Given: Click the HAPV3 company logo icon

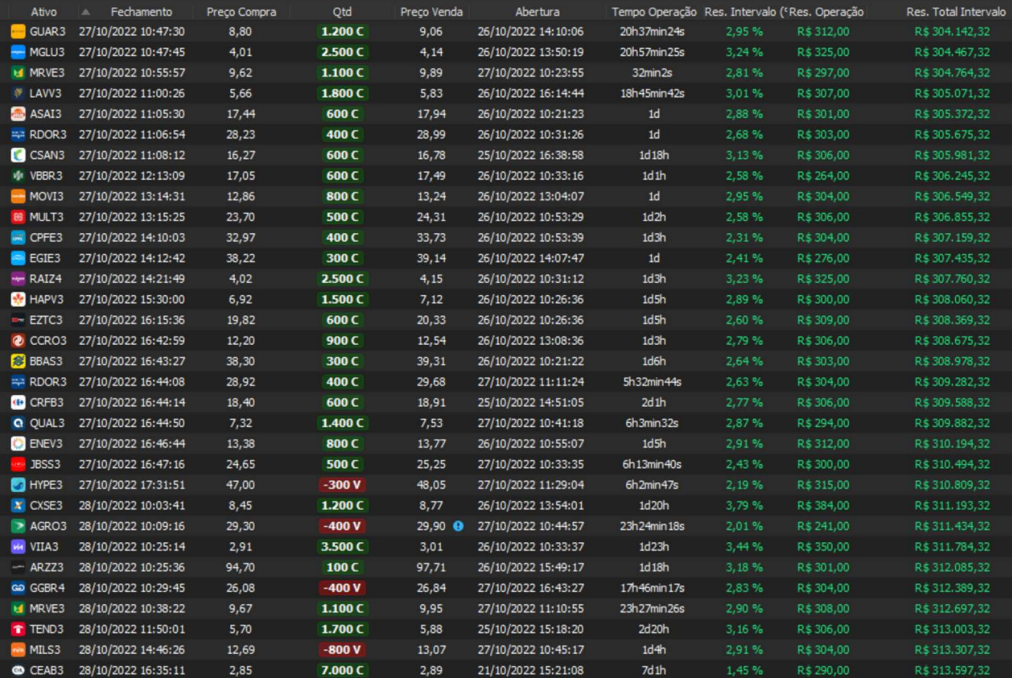Looking at the screenshot, I should click(x=18, y=299).
